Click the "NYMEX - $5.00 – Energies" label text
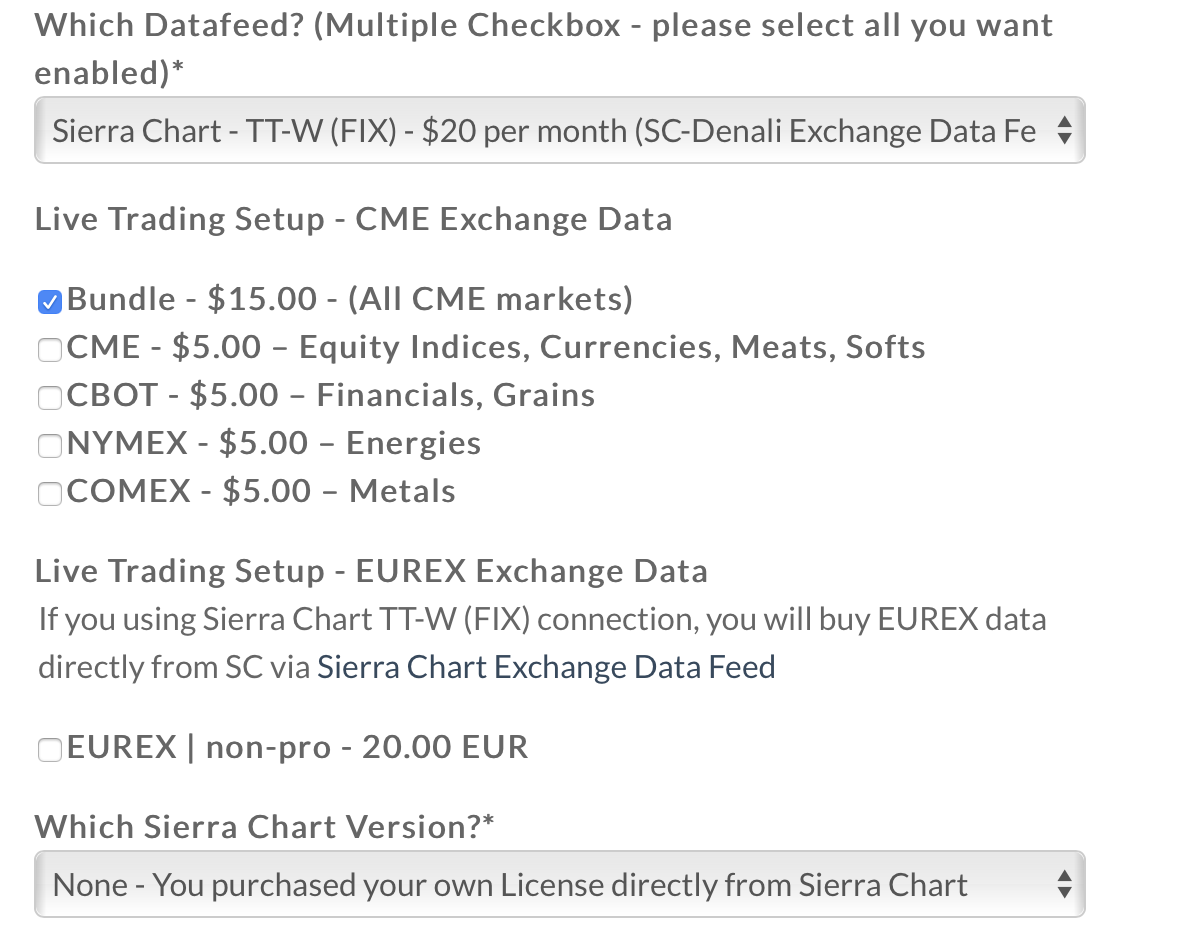The width and height of the screenshot is (1184, 946). (274, 443)
